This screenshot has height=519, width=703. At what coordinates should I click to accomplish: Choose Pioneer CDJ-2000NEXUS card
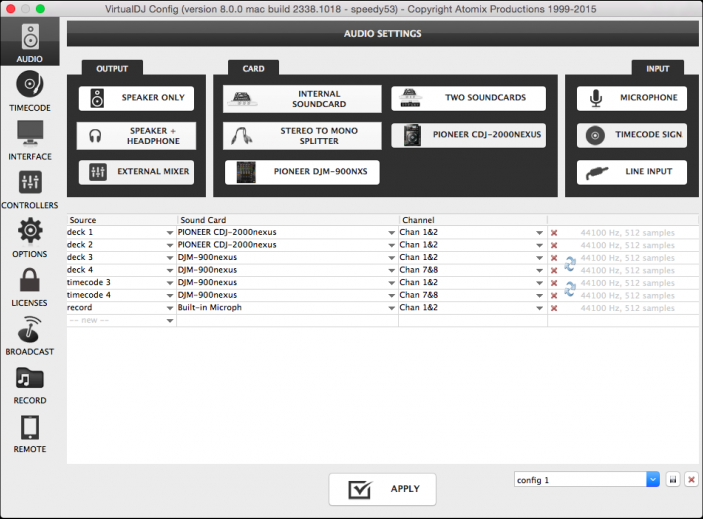click(469, 135)
